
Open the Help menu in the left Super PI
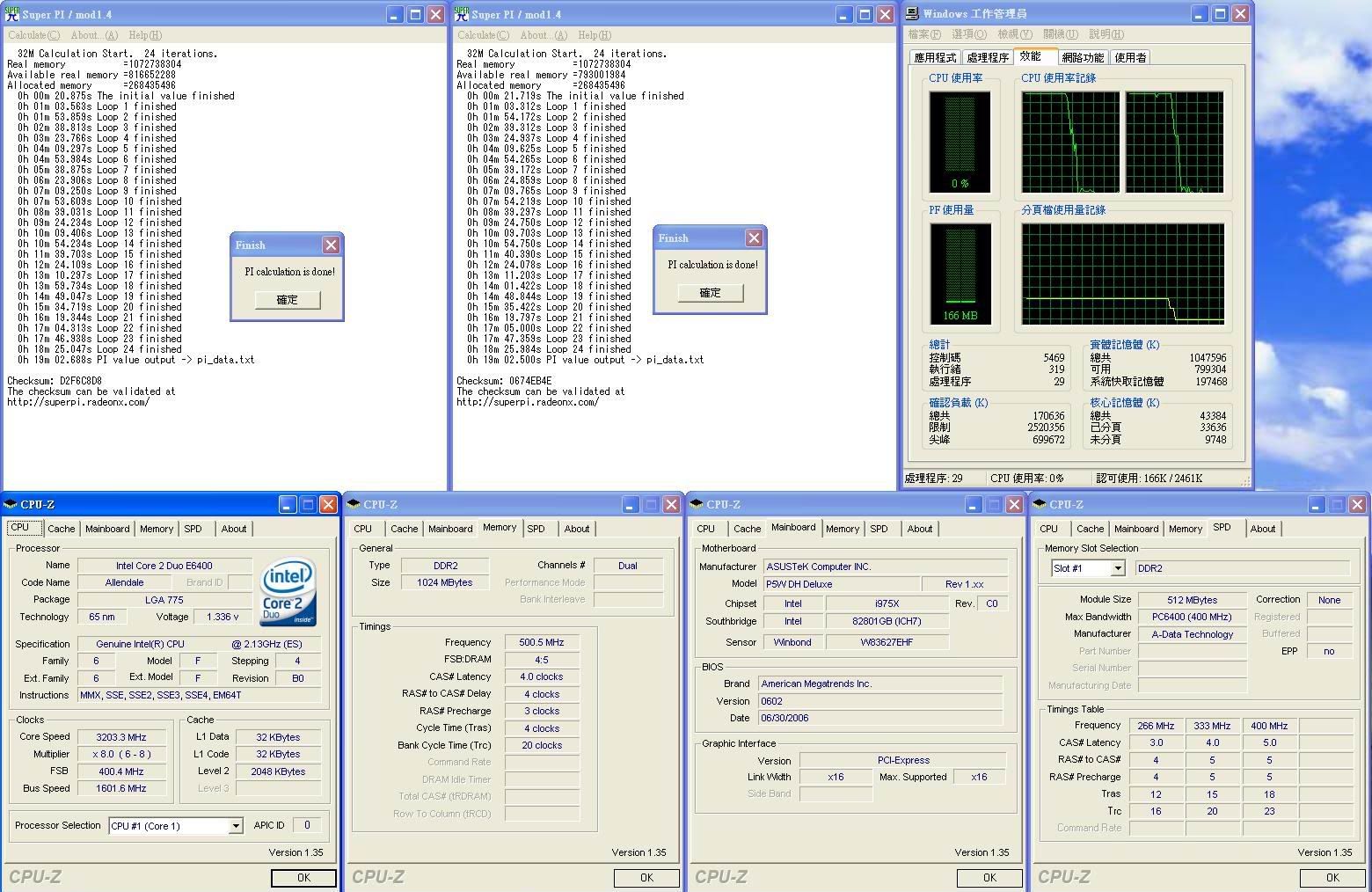145,35
